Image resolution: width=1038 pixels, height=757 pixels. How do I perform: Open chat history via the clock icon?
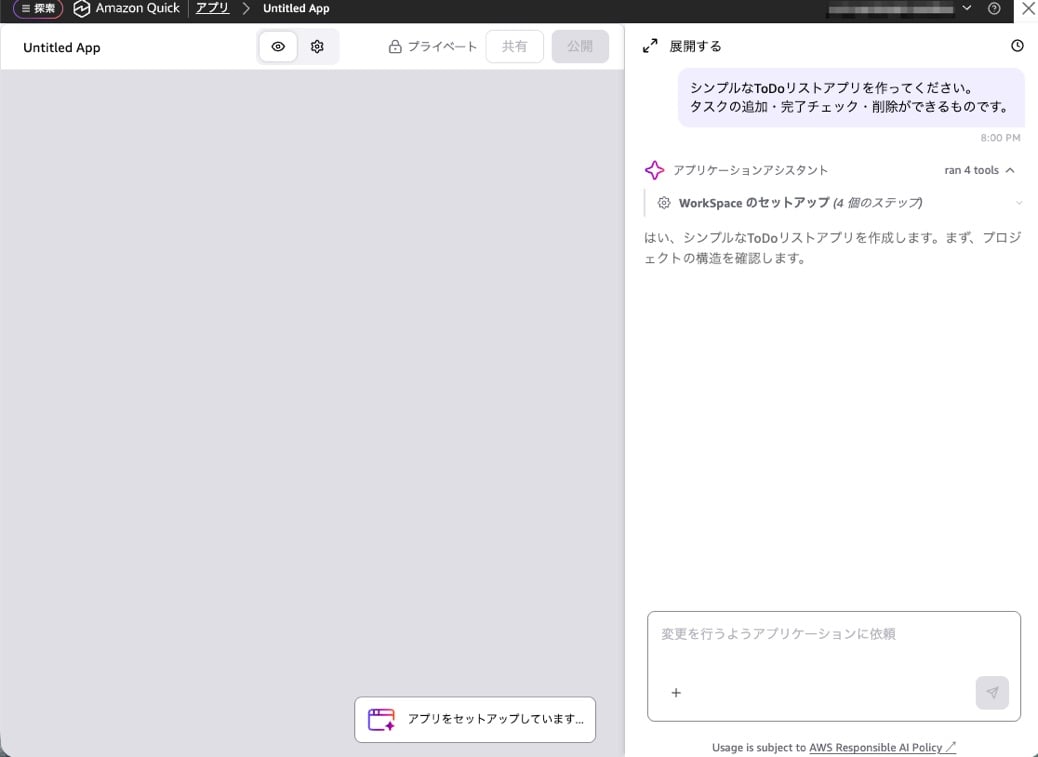click(x=1017, y=45)
